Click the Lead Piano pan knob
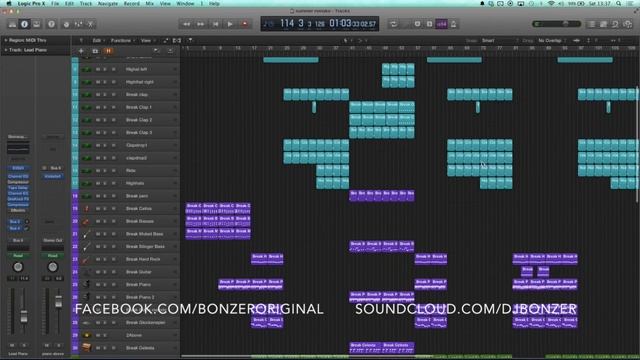The width and height of the screenshot is (640, 360). (18, 267)
